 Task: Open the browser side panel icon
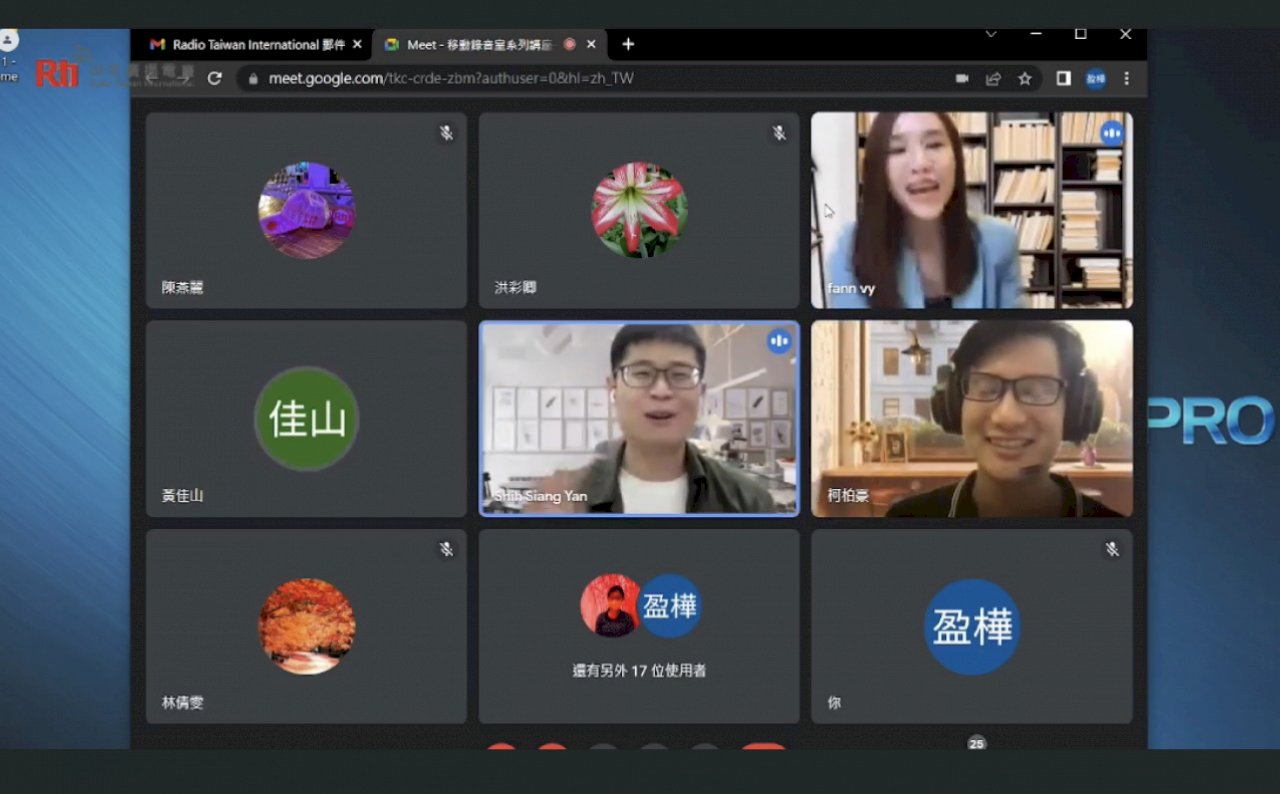pyautogui.click(x=1064, y=78)
